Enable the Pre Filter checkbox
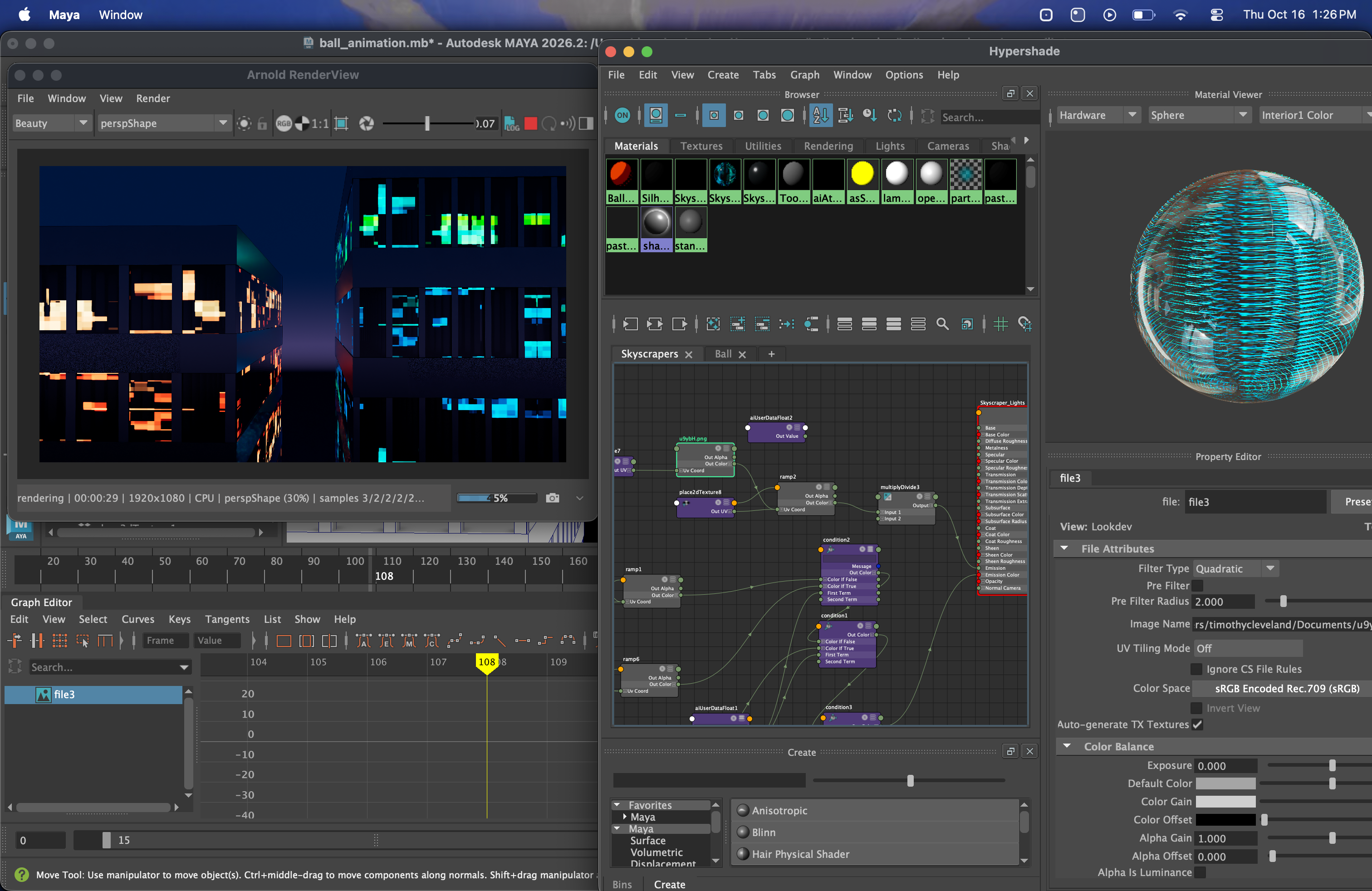This screenshot has width=1372, height=891. pos(1197,586)
